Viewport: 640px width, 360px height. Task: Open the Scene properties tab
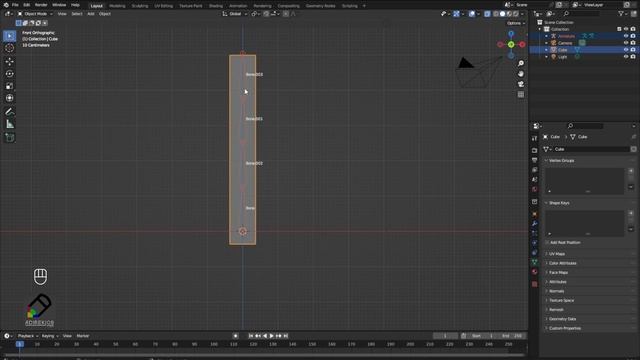pyautogui.click(x=535, y=180)
